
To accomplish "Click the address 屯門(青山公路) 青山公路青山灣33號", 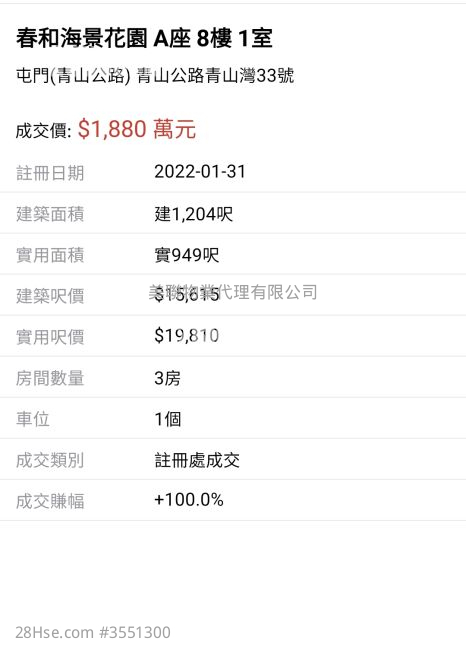I will click(x=155, y=76).
